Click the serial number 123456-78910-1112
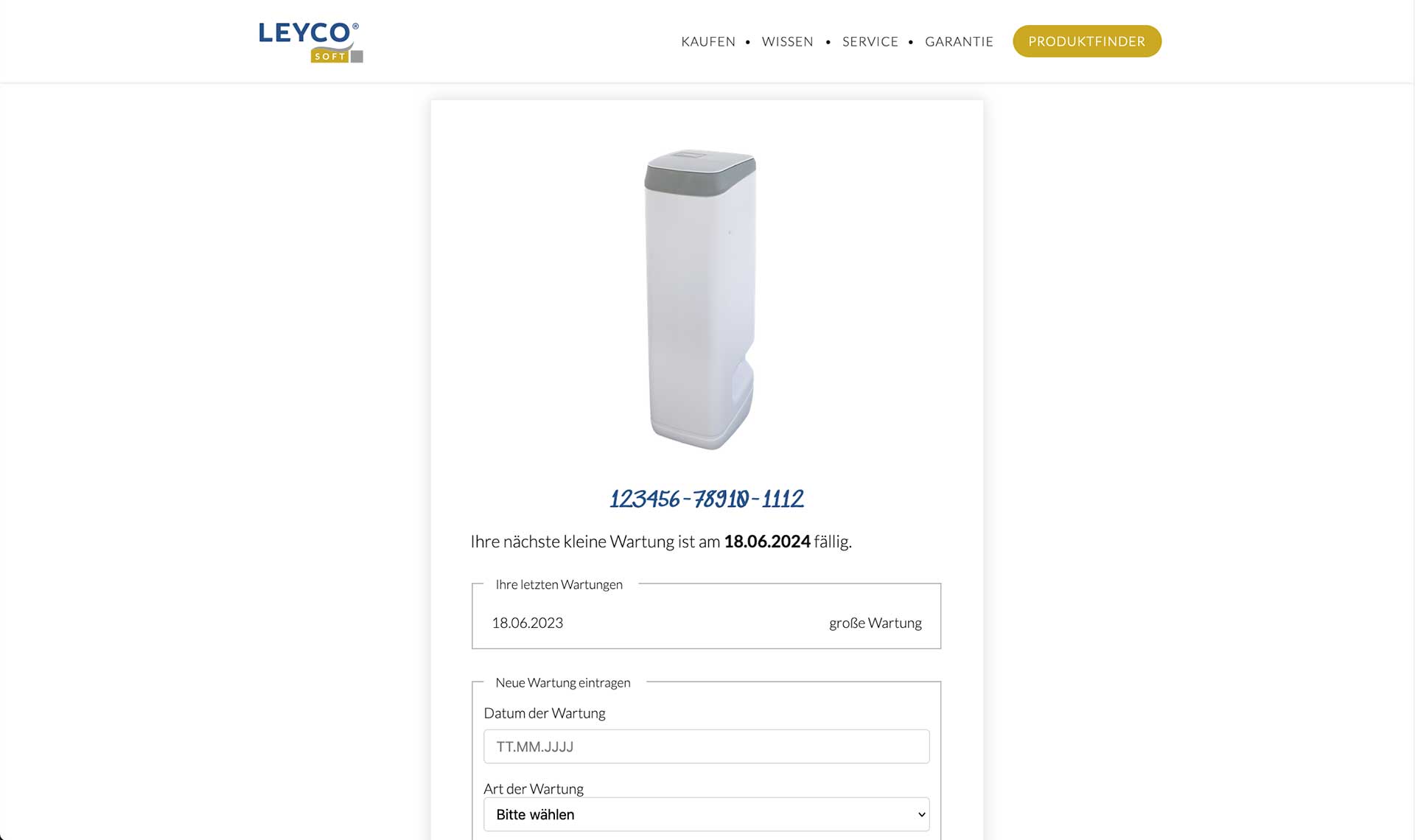Image resolution: width=1415 pixels, height=840 pixels. pyautogui.click(x=706, y=499)
